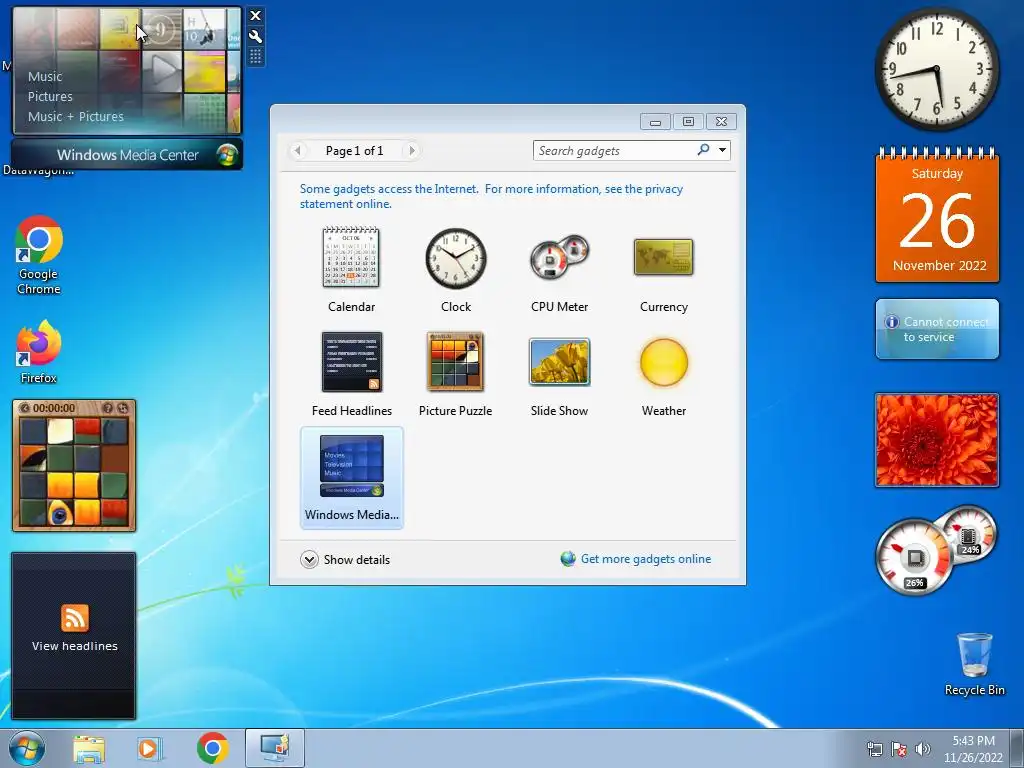
Task: Open the Windows Start menu
Action: click(27, 748)
